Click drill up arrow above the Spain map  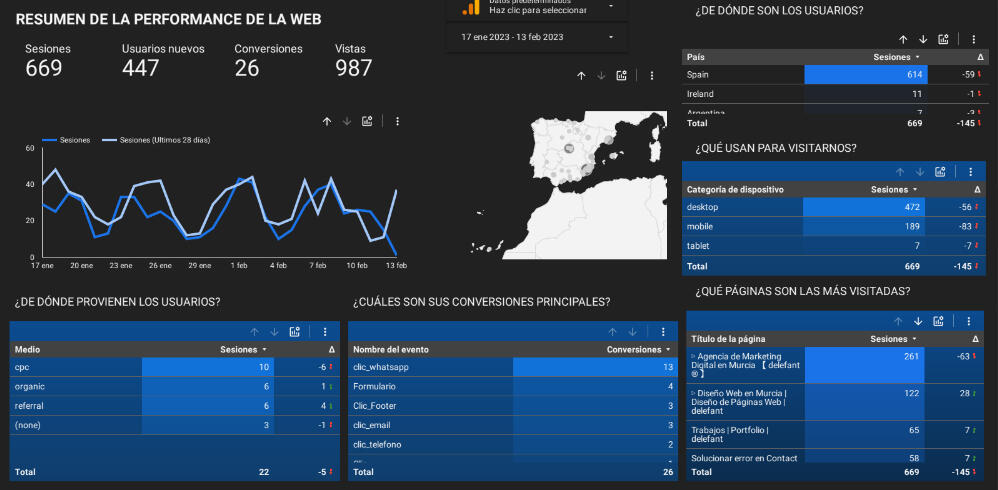[x=581, y=75]
